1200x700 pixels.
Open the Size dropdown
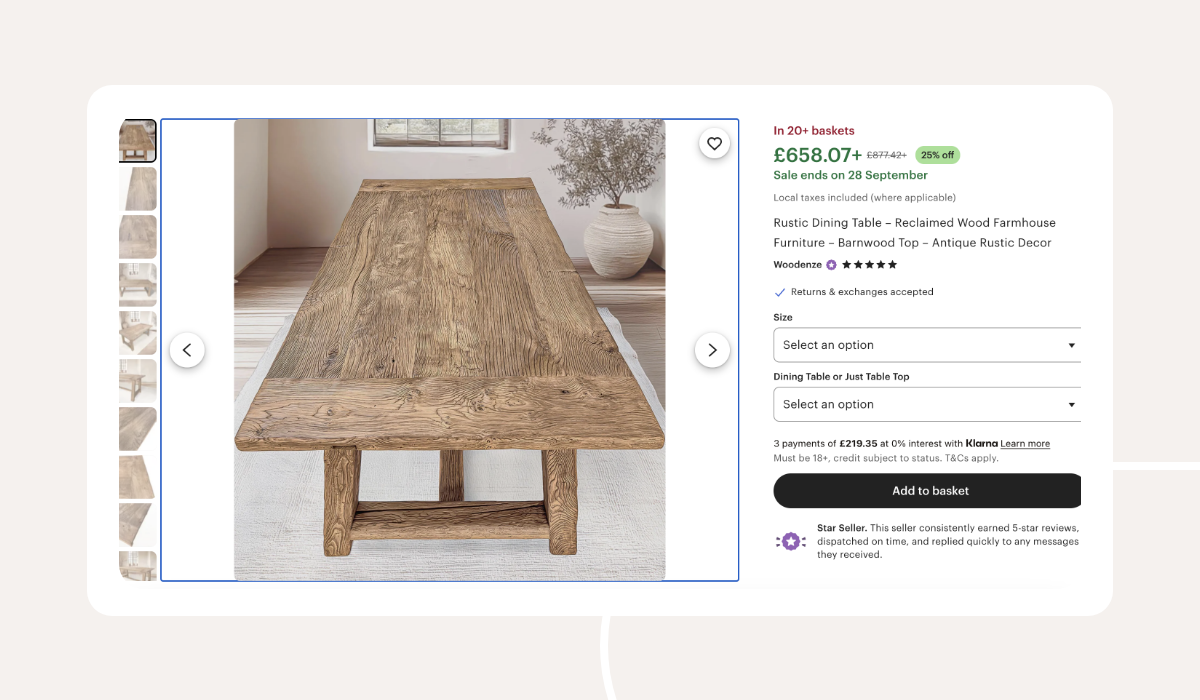tap(925, 345)
